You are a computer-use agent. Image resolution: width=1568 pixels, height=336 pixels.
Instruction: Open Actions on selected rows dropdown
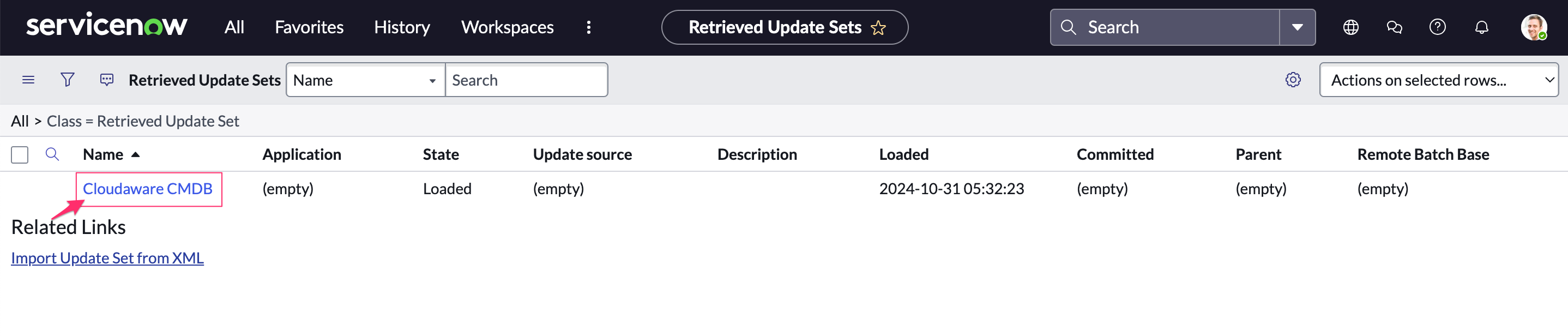pyautogui.click(x=1438, y=80)
